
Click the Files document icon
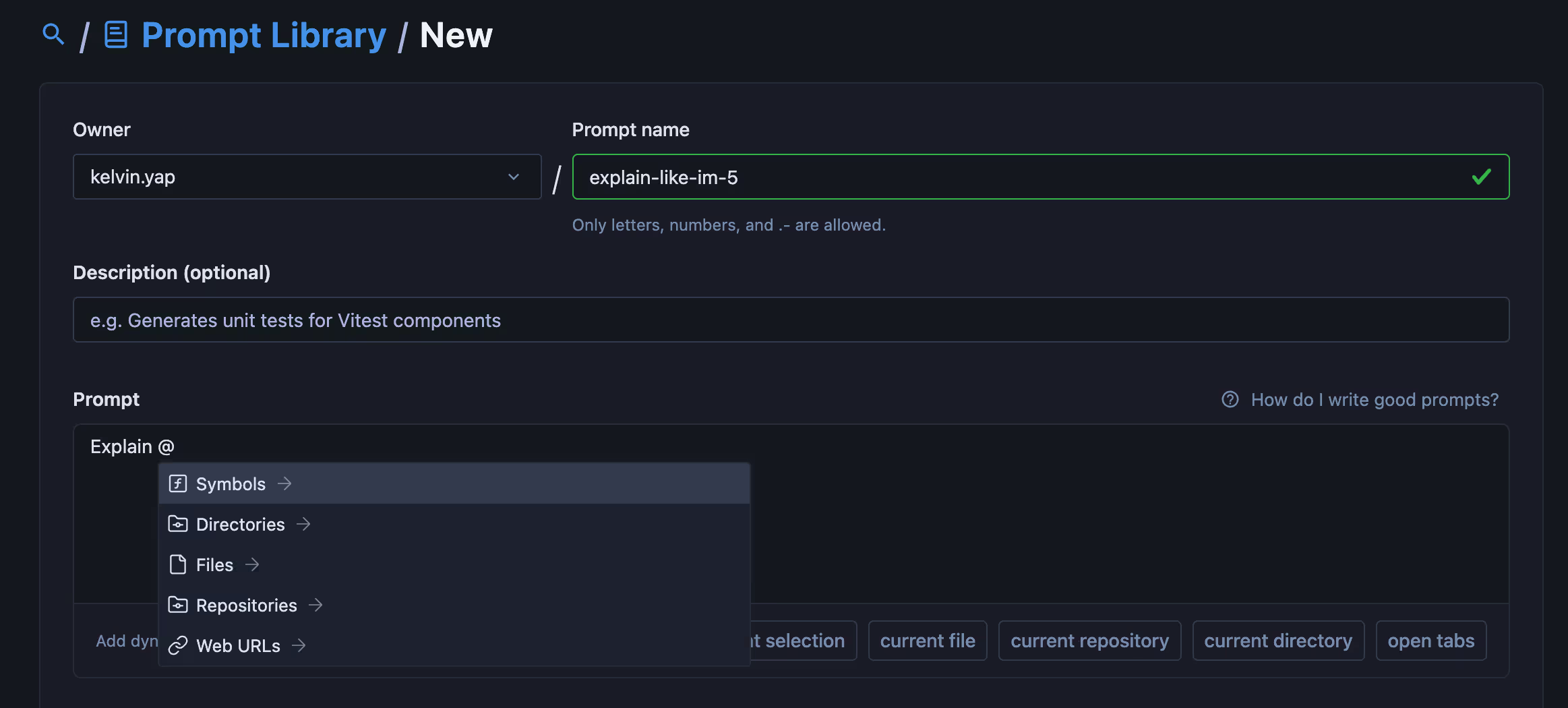177,564
